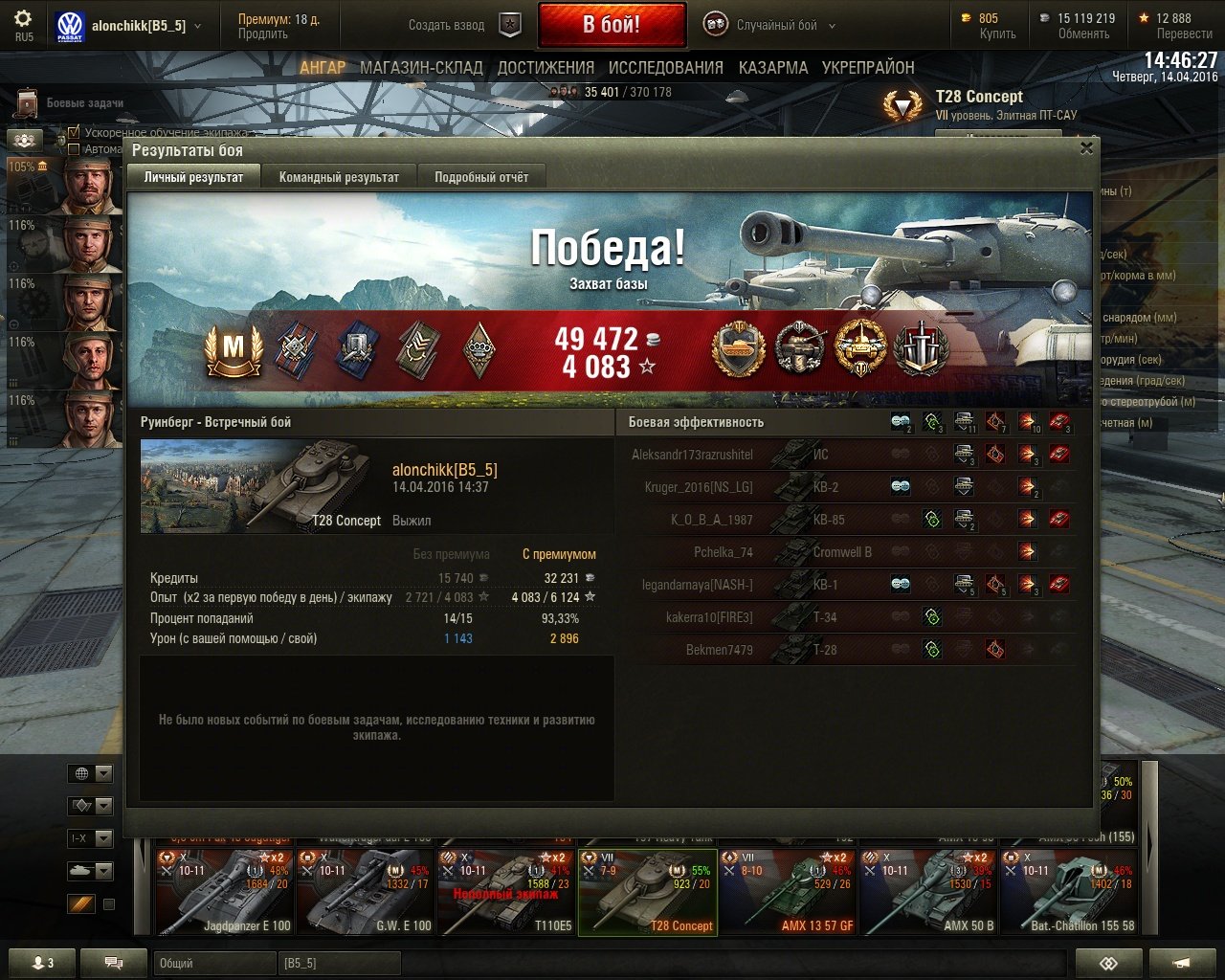This screenshot has width=1225, height=980.
Task: Open the ИССЛЕДОВАНИЯ menu
Action: 666,68
